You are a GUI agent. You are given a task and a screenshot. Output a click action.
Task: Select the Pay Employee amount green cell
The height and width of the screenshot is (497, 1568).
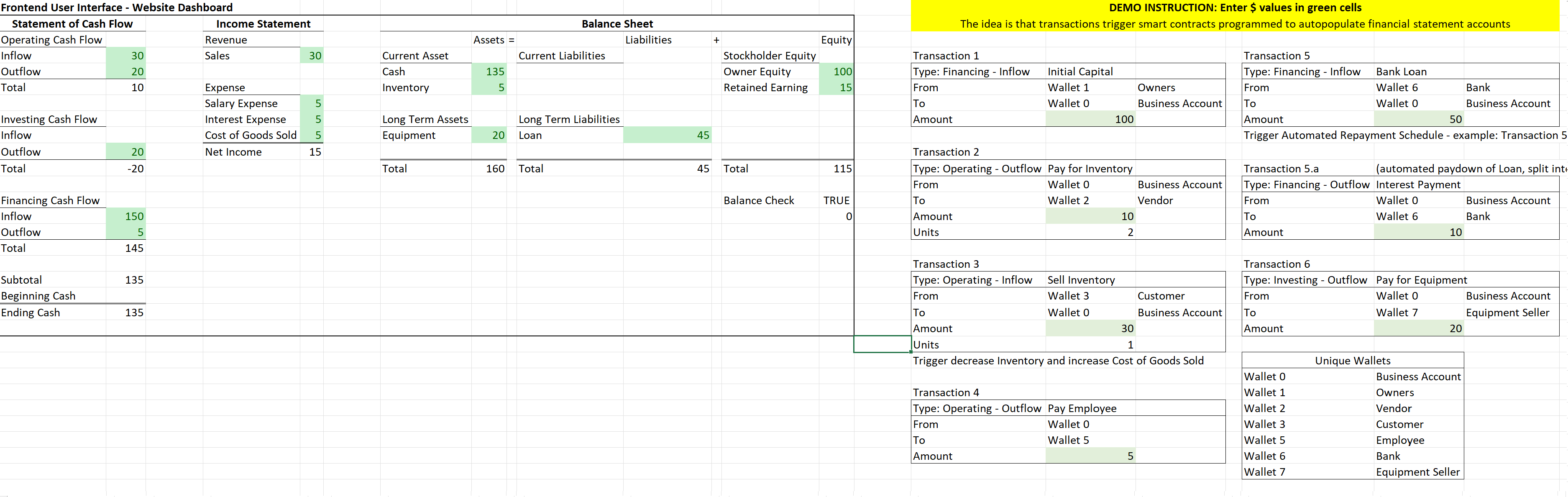click(x=1090, y=456)
